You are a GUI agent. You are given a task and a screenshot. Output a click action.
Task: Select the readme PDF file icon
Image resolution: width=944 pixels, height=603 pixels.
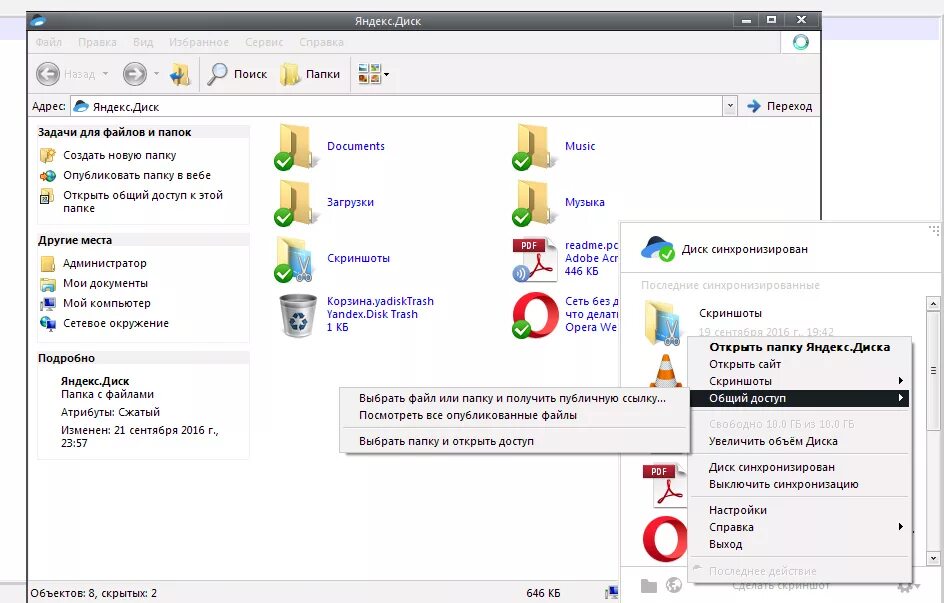(x=535, y=259)
